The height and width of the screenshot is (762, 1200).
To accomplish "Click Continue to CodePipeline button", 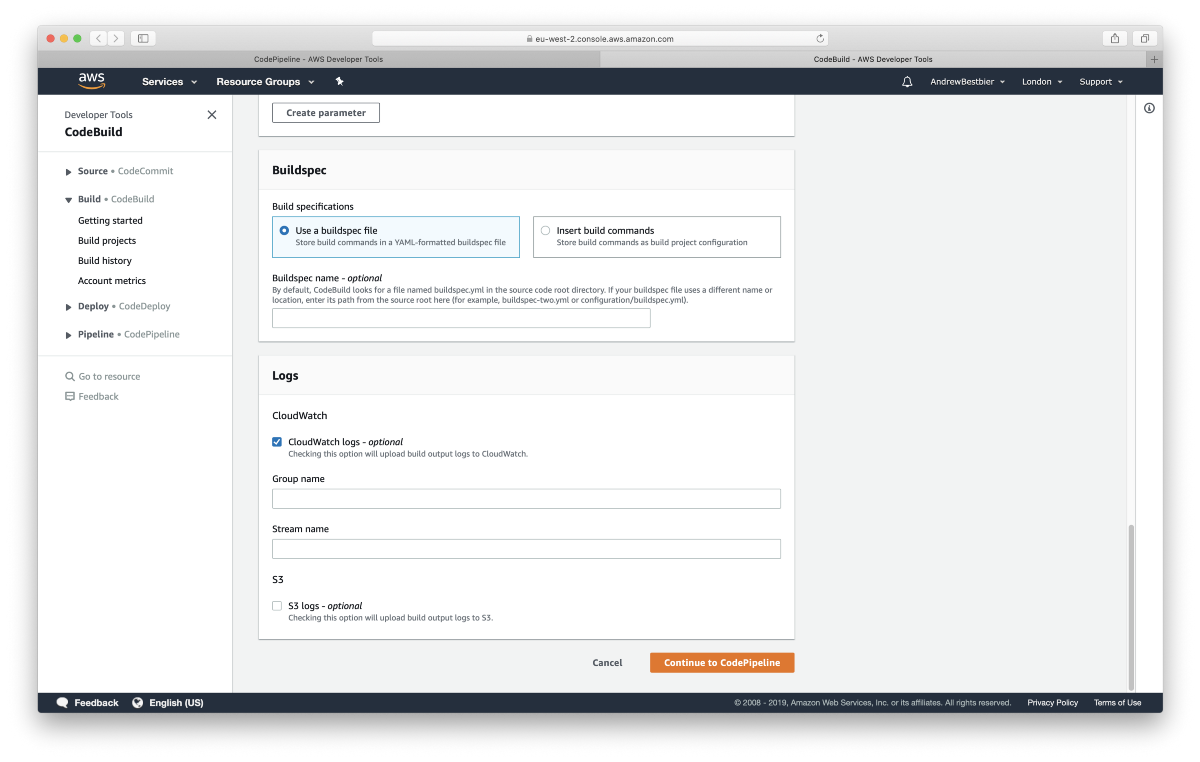I will pos(722,663).
